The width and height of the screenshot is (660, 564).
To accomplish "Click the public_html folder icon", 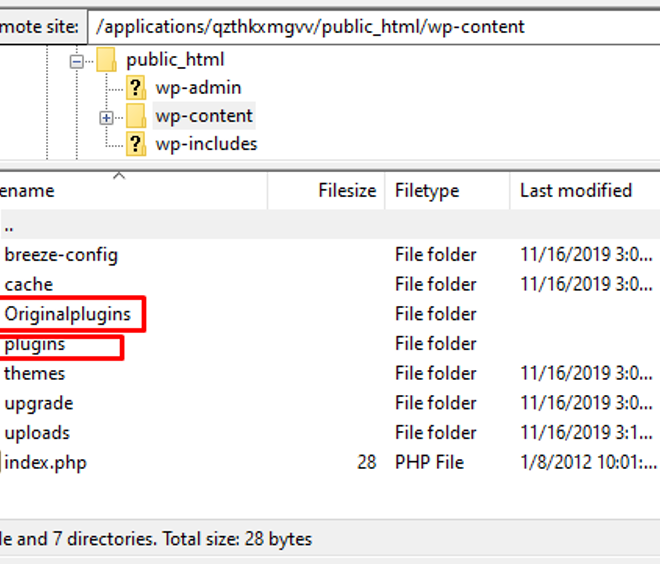I will click(106, 60).
